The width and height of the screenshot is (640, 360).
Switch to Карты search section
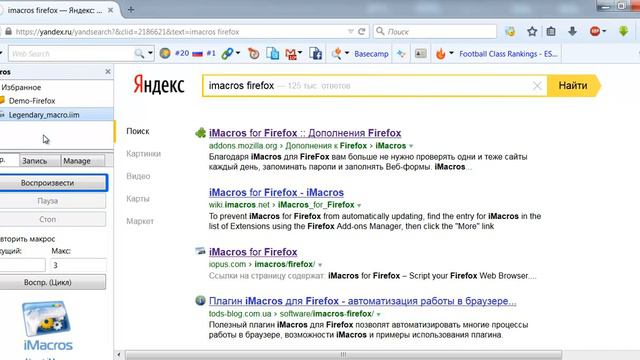[x=138, y=198]
